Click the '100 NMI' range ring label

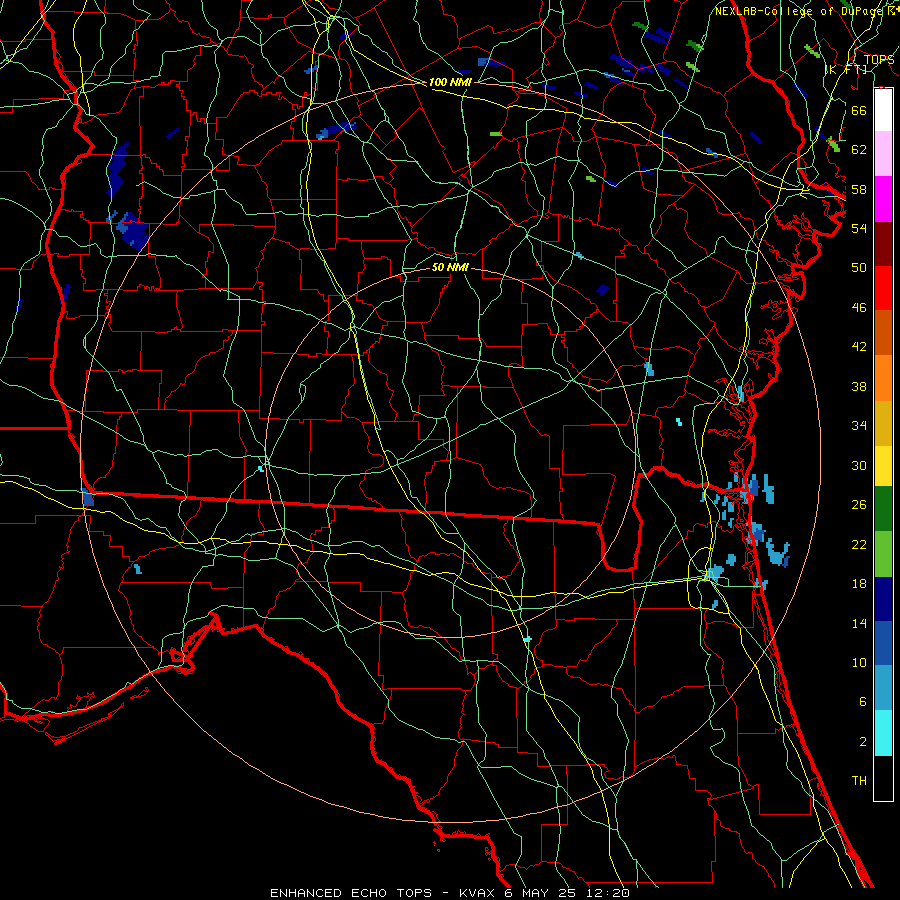450,82
